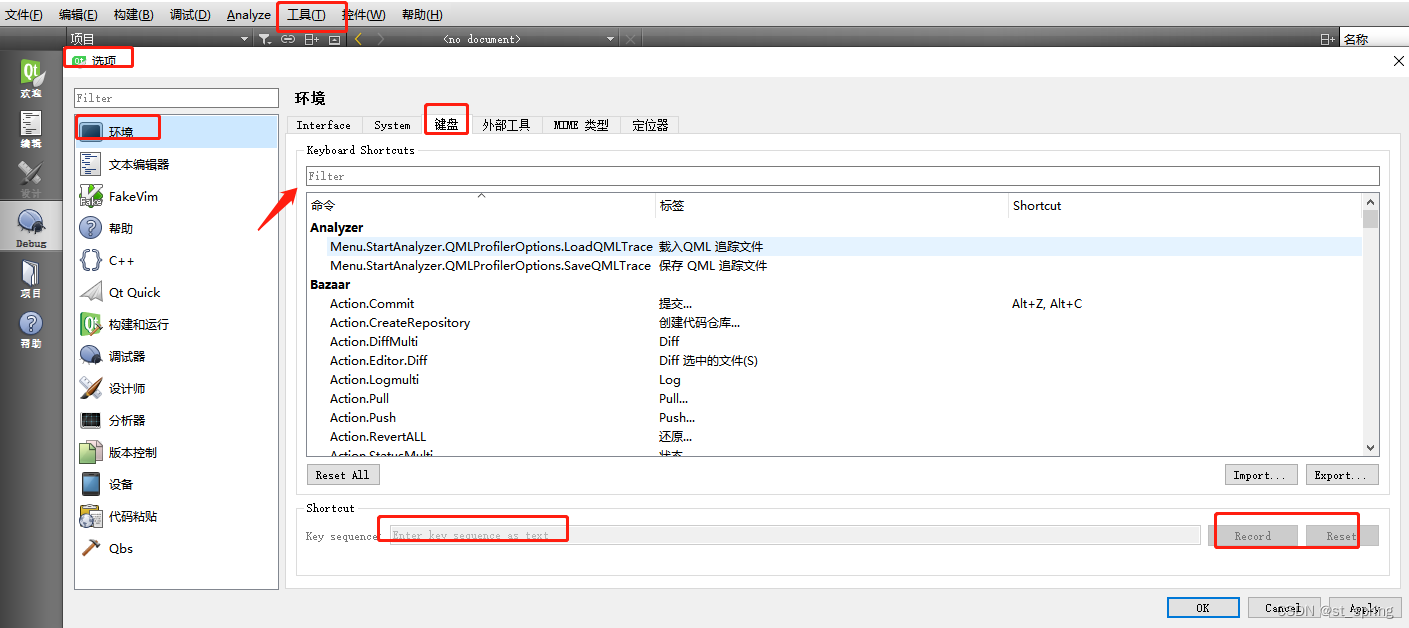Open the 构建(B) menu

[x=134, y=15]
